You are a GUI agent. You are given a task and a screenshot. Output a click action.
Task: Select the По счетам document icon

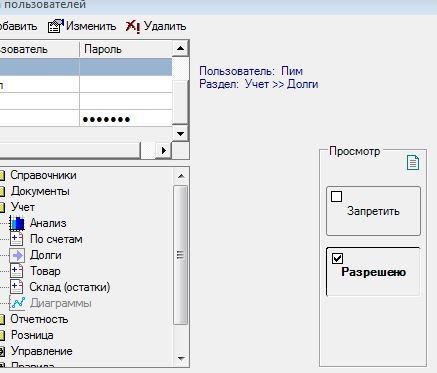(x=17, y=239)
